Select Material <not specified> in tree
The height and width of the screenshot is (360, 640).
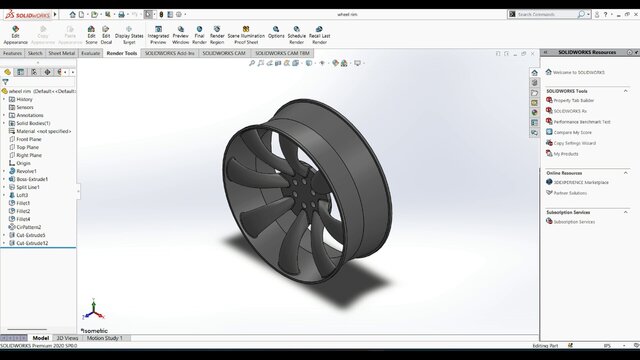(x=44, y=131)
